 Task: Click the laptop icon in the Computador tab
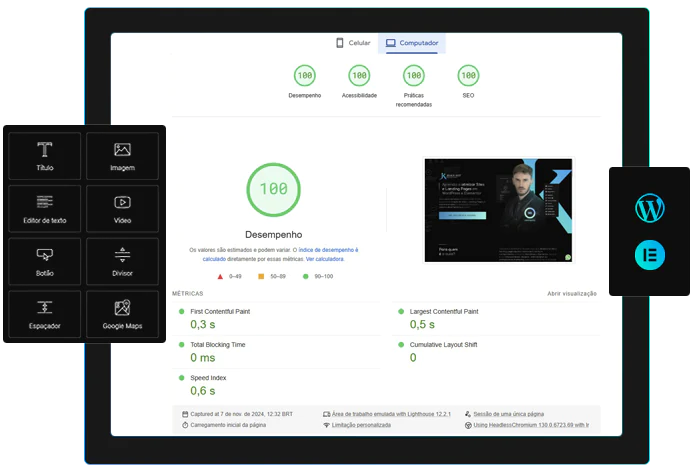390,43
